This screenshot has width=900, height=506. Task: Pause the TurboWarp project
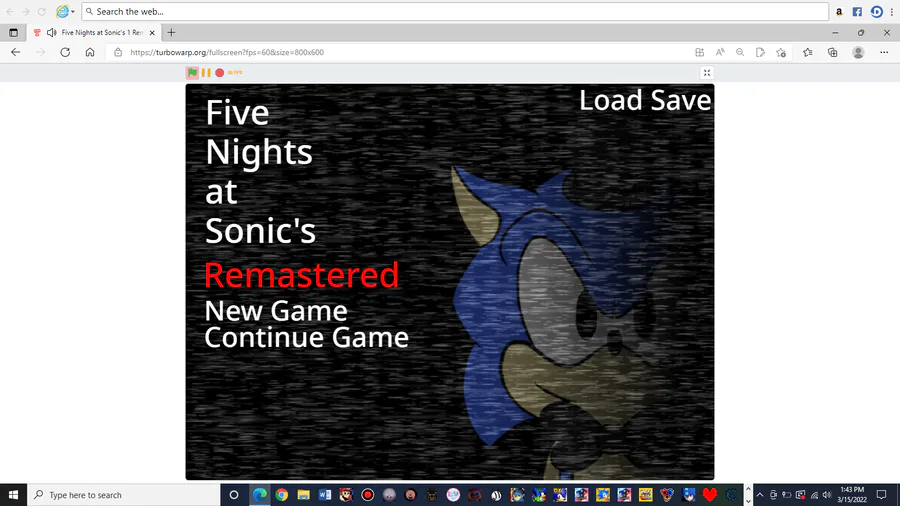point(206,72)
